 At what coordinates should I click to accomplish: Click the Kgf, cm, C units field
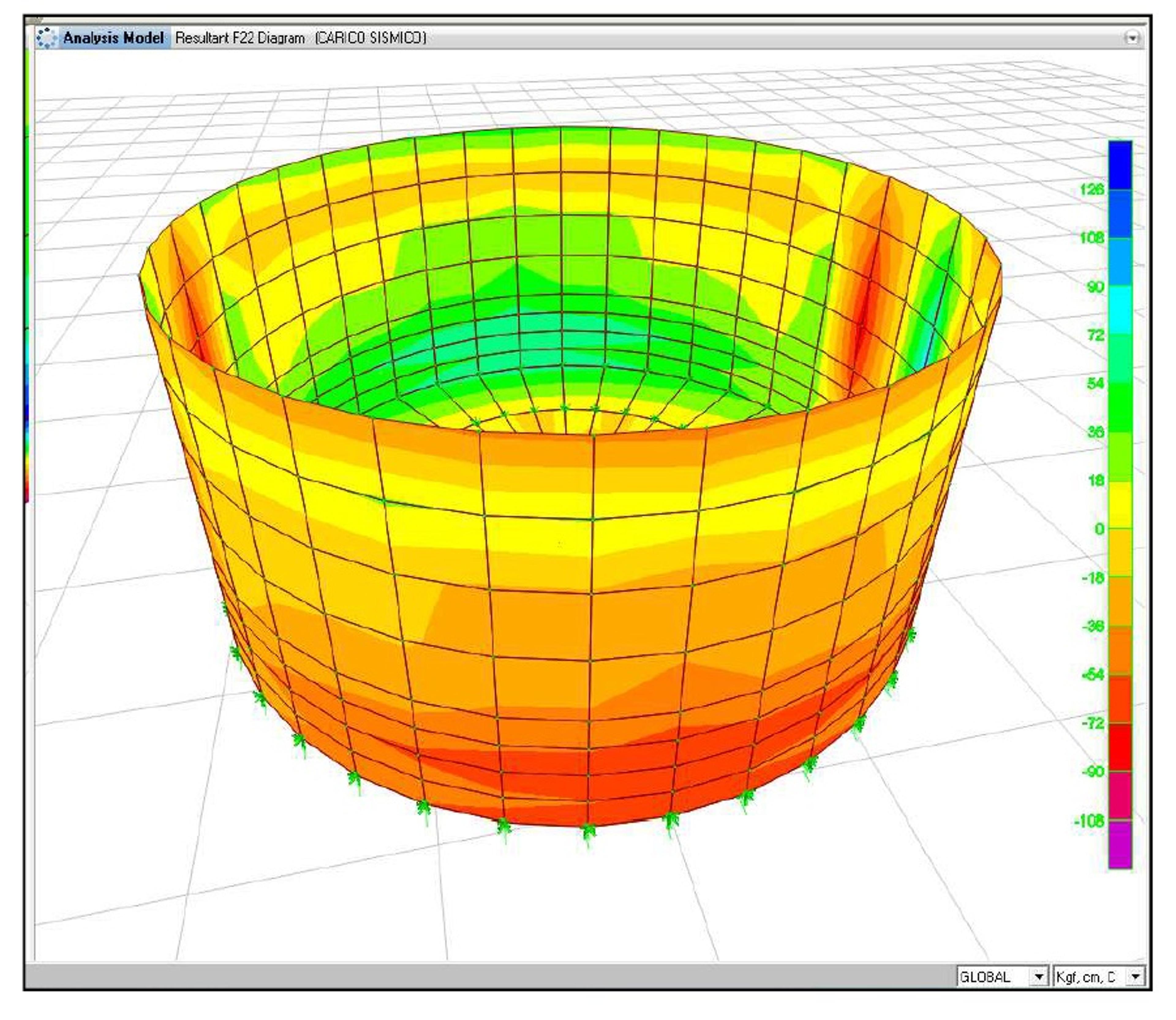(1090, 977)
